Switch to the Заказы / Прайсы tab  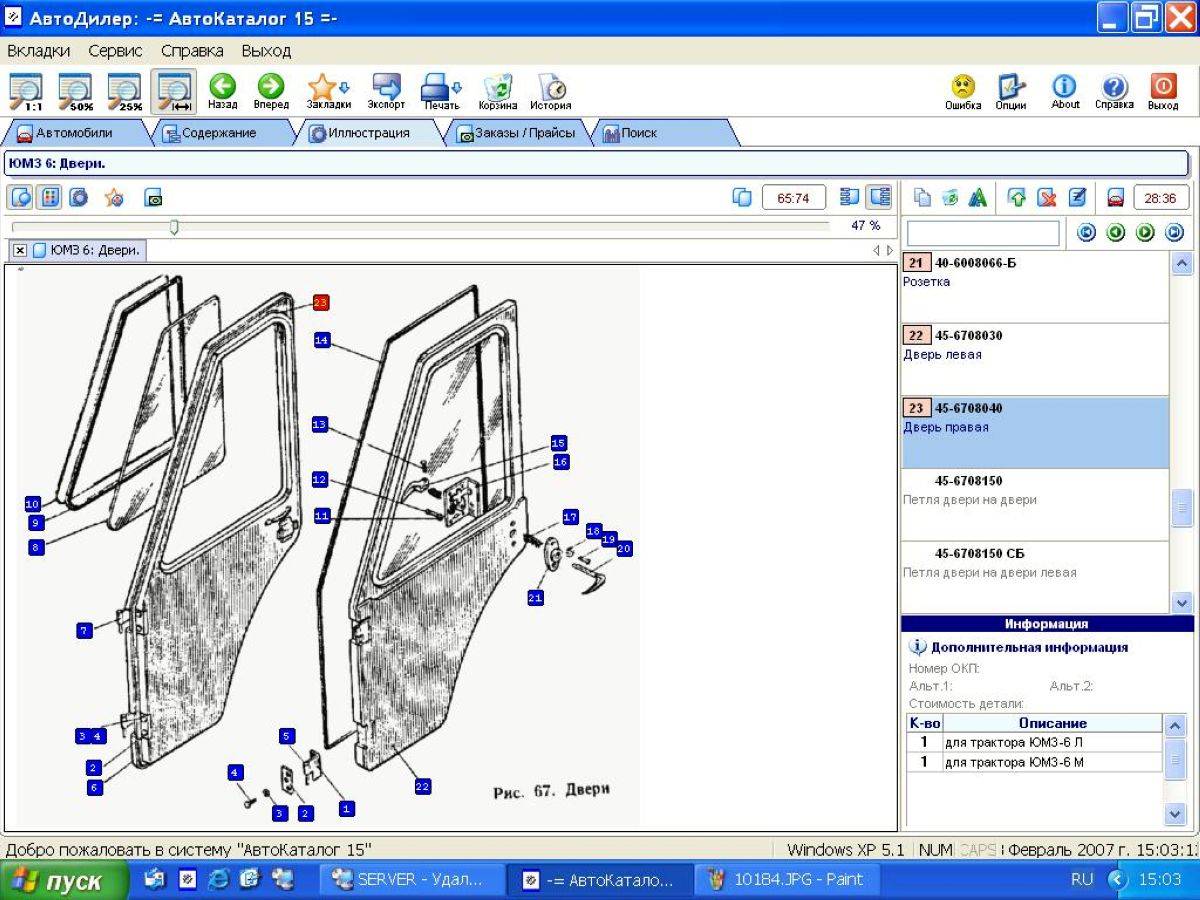(516, 133)
